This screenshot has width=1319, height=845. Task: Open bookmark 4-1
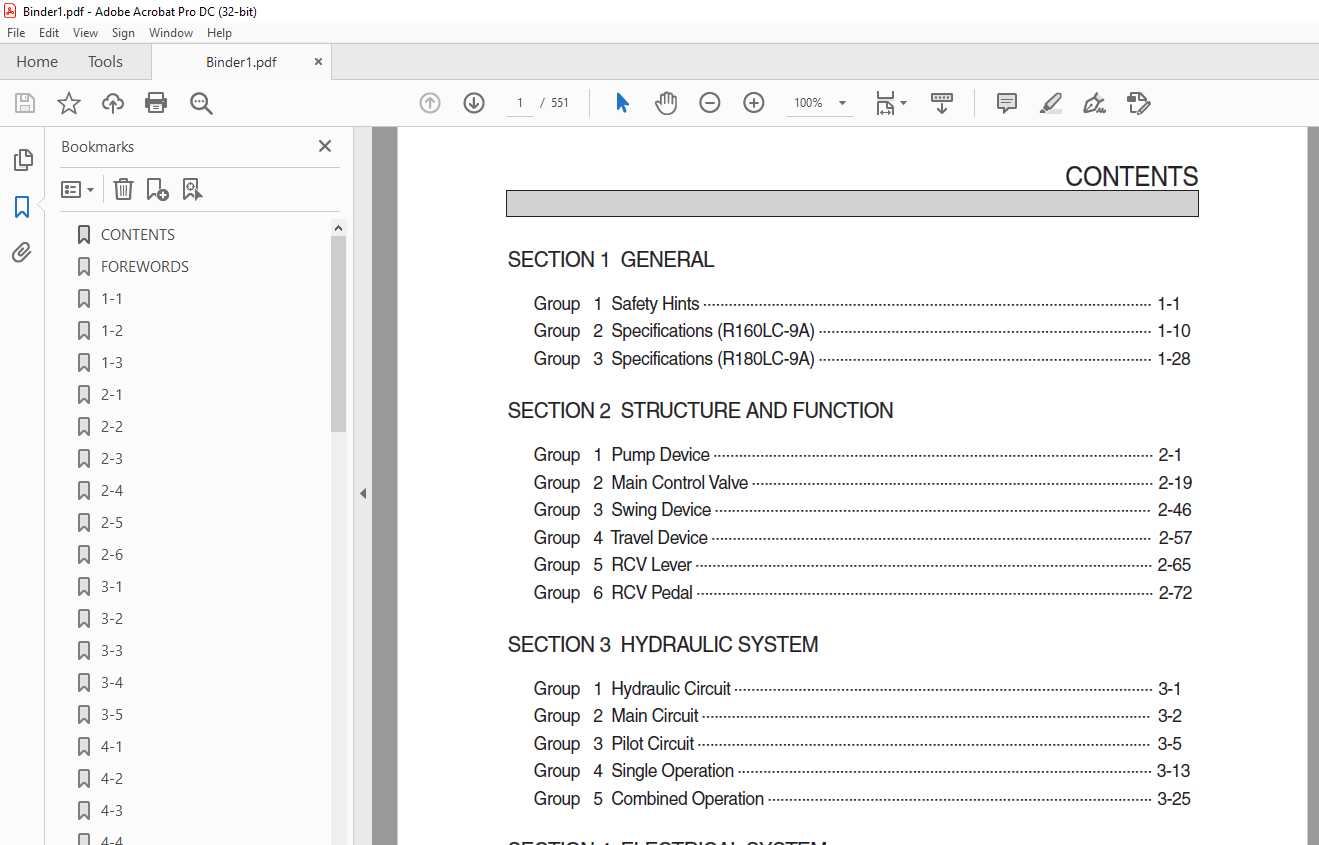[x=112, y=747]
